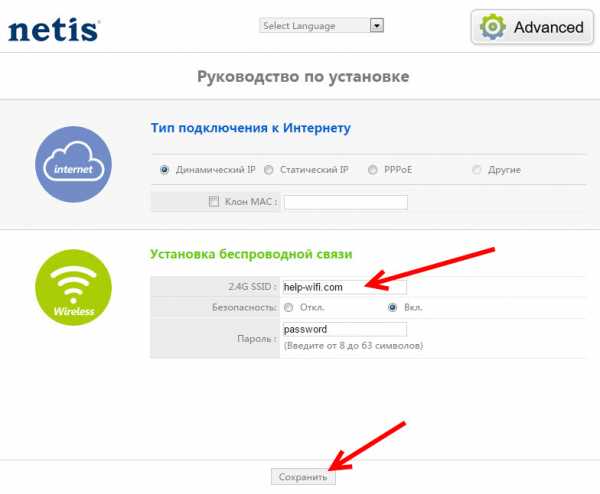Select PPPoE connection type
This screenshot has width=600, height=494.
point(372,170)
